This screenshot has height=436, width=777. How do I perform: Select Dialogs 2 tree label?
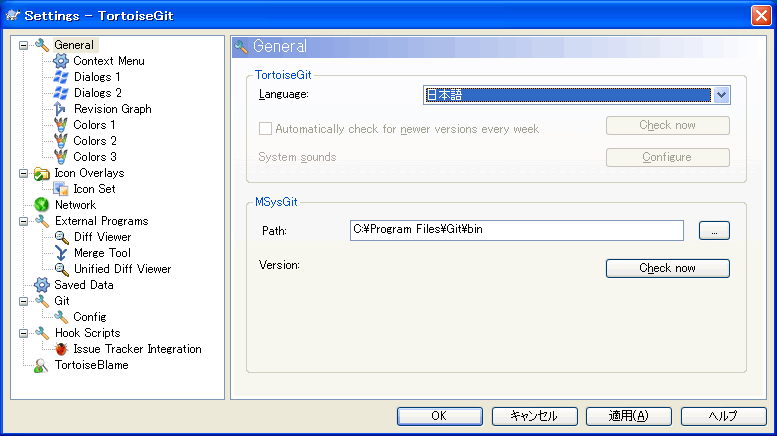(x=98, y=93)
